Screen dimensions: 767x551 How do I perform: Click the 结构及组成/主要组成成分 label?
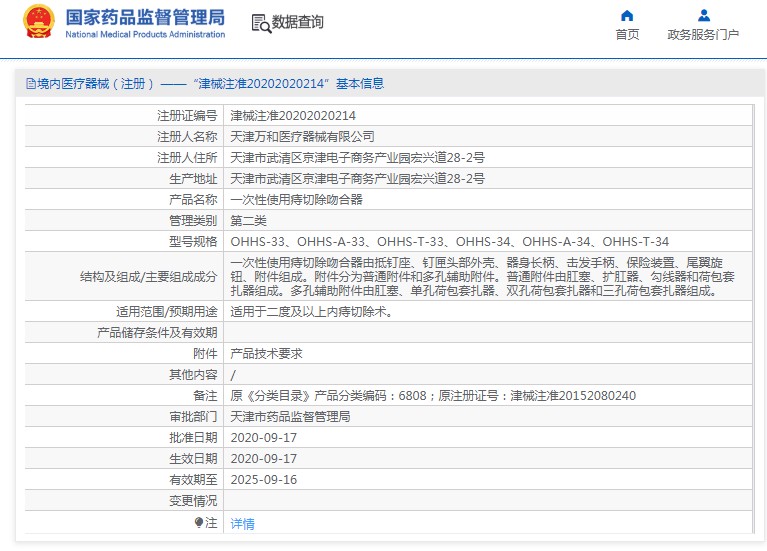point(148,277)
